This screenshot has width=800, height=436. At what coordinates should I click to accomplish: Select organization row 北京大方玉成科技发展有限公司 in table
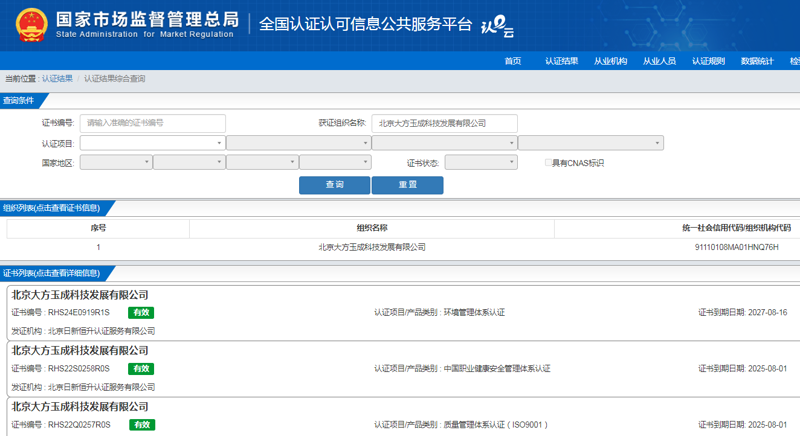click(x=371, y=247)
